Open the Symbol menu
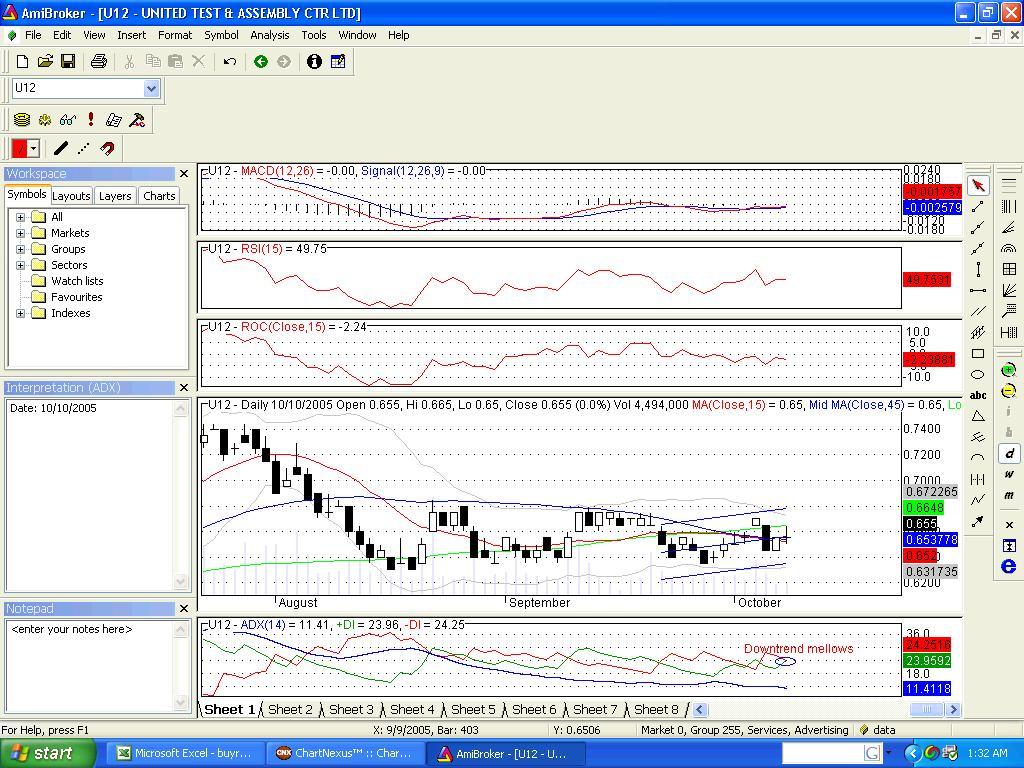Screen dimensions: 1024x768 click(x=221, y=35)
